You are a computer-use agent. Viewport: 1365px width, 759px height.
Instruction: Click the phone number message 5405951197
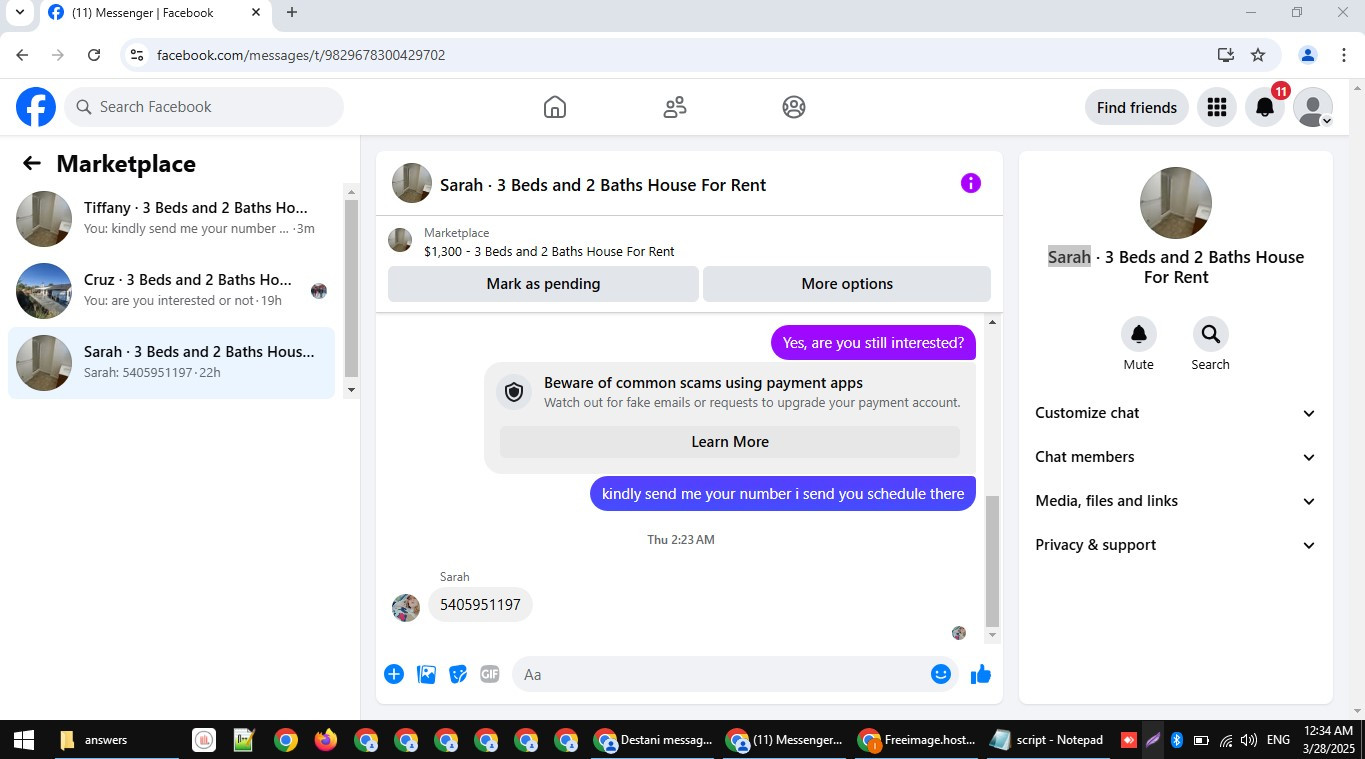pos(480,605)
